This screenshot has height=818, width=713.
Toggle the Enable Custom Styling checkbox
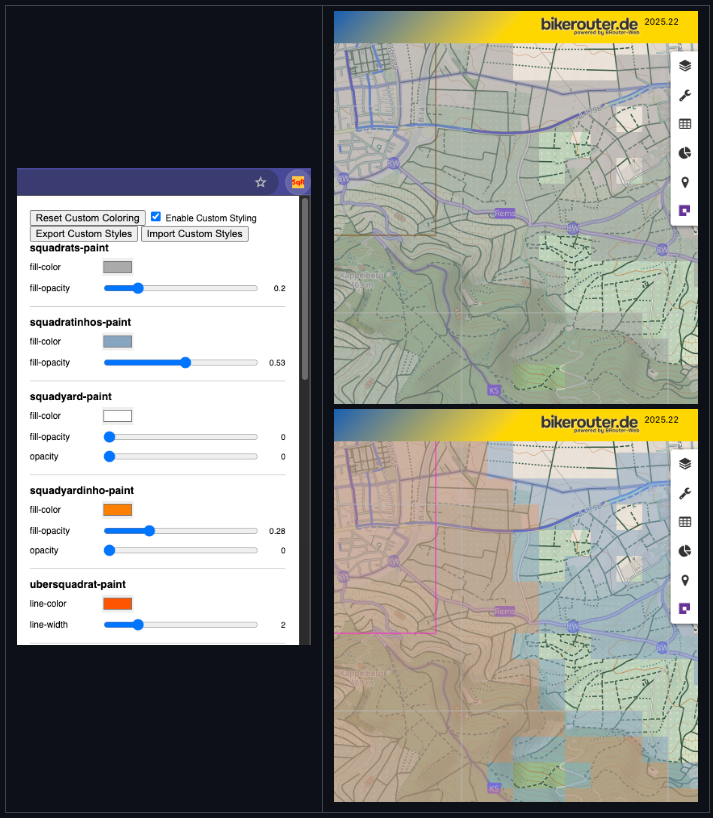point(156,217)
